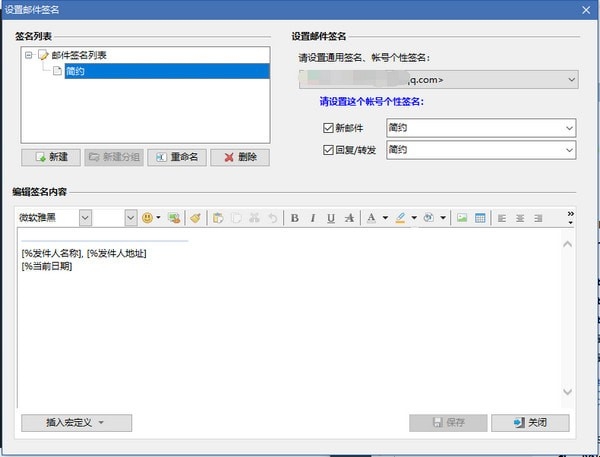Image resolution: width=600 pixels, height=457 pixels.
Task: Align text to the left
Action: (502, 218)
